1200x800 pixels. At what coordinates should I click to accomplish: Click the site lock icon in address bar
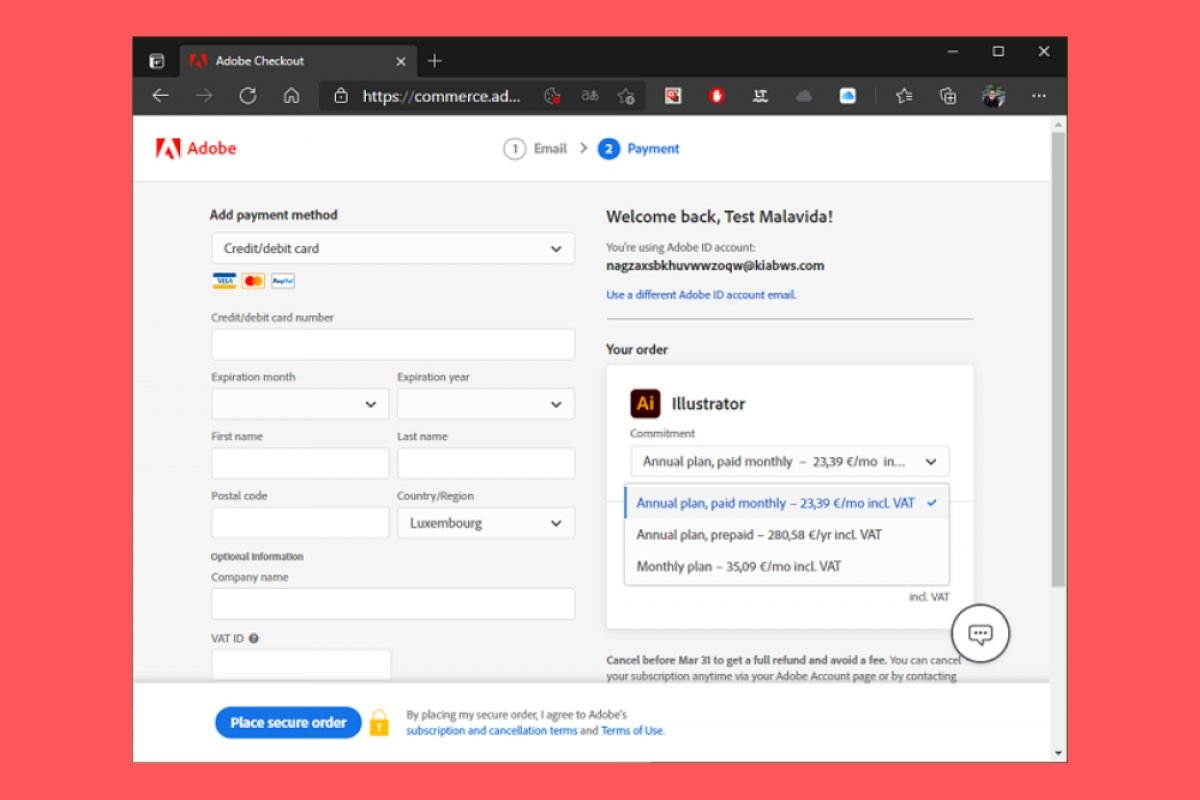click(x=341, y=96)
